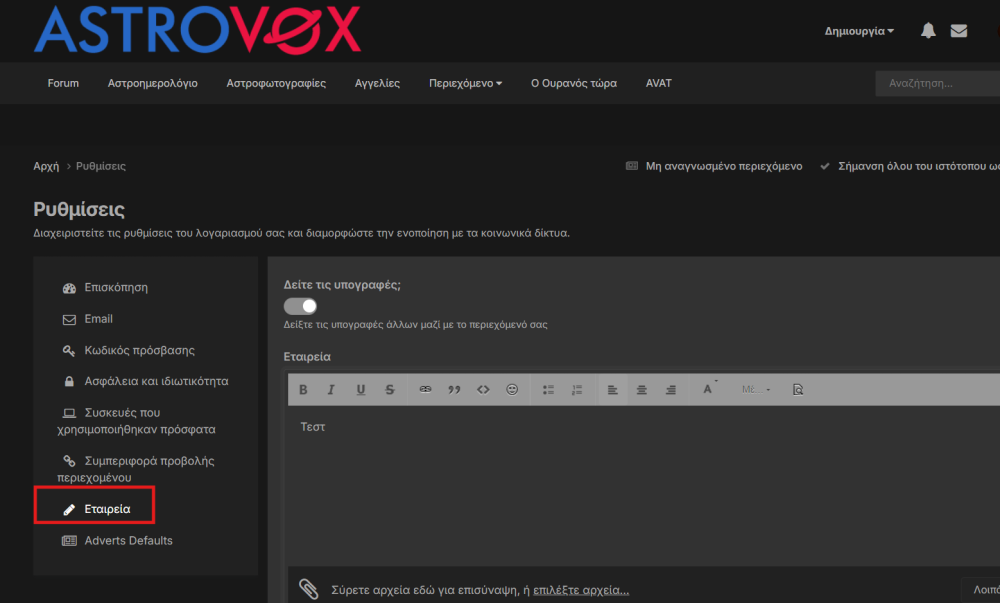Viewport: 1000px width, 603px height.
Task: Click the Αναζήτηση search field
Action: tap(935, 84)
